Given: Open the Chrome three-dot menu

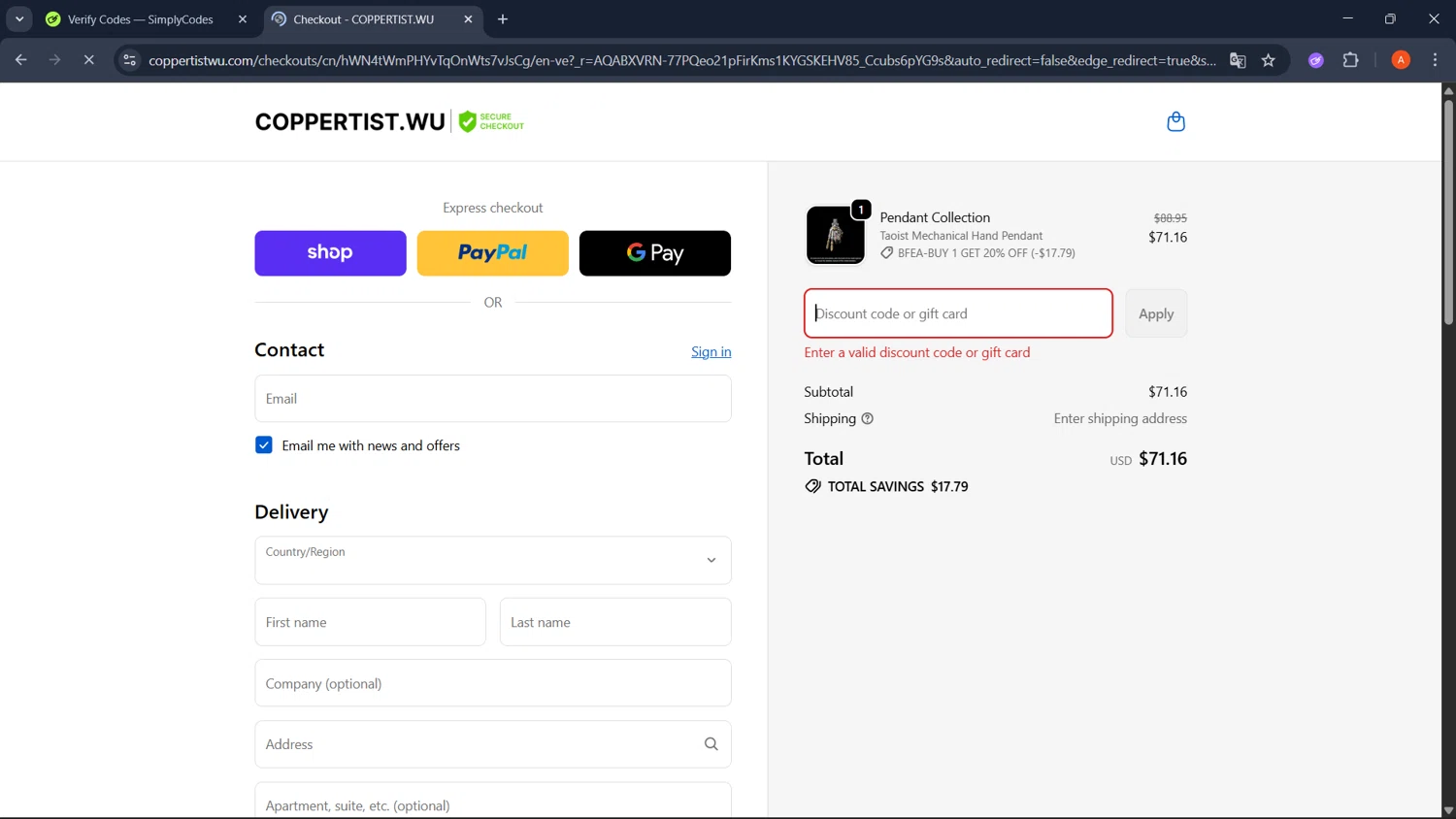Looking at the screenshot, I should [x=1435, y=60].
